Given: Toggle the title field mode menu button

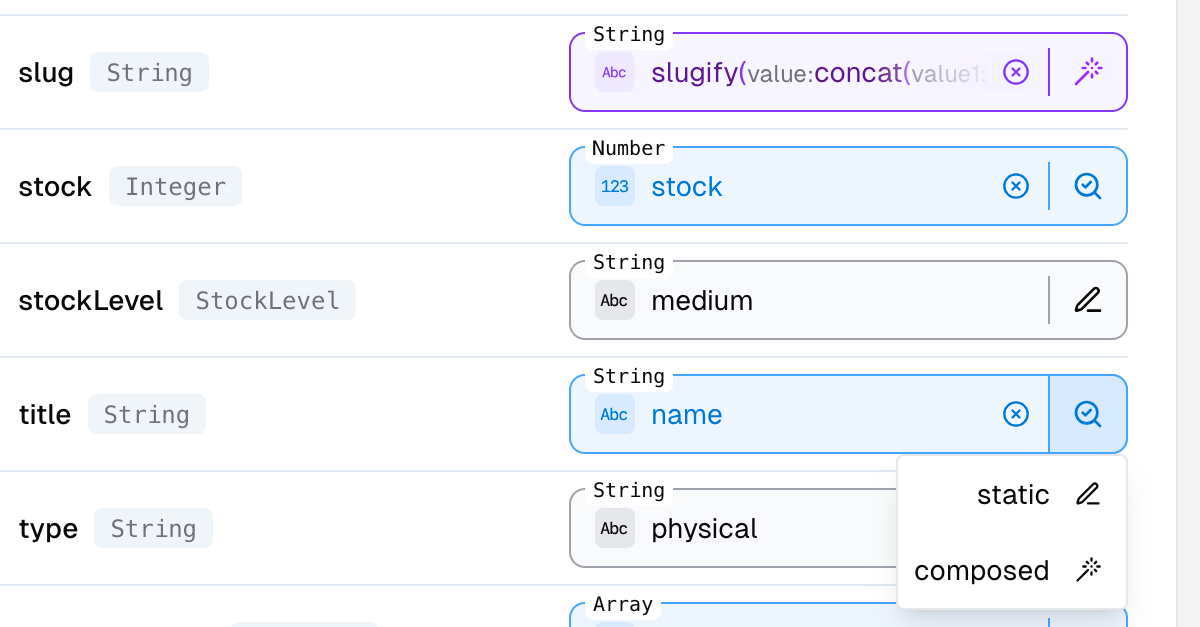Looking at the screenshot, I should 1088,414.
